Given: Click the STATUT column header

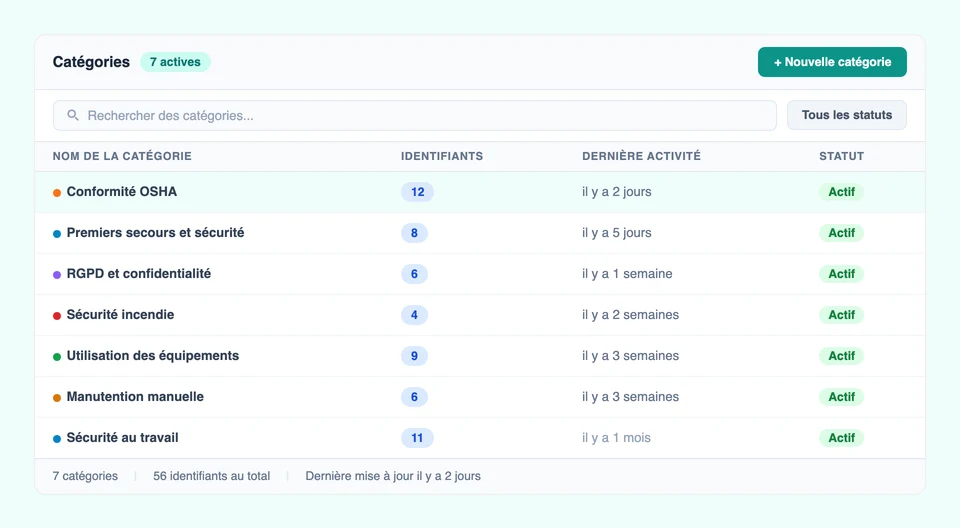Looking at the screenshot, I should click(841, 156).
